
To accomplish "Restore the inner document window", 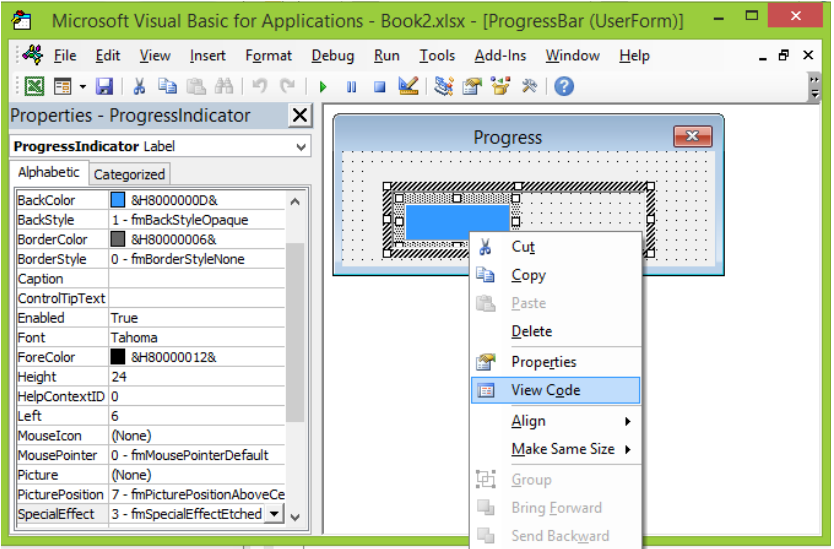I will click(x=783, y=55).
